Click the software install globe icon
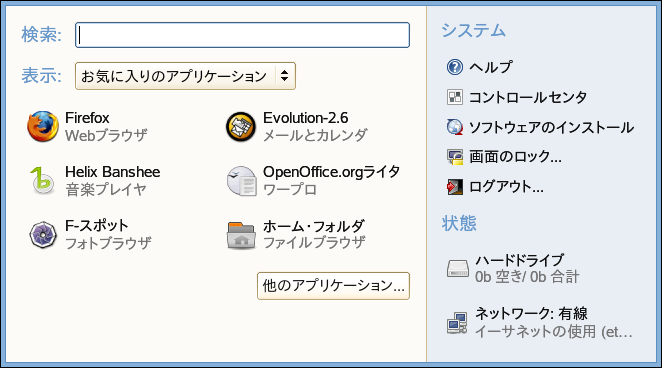Image resolution: width=662 pixels, height=368 pixels. 455,127
